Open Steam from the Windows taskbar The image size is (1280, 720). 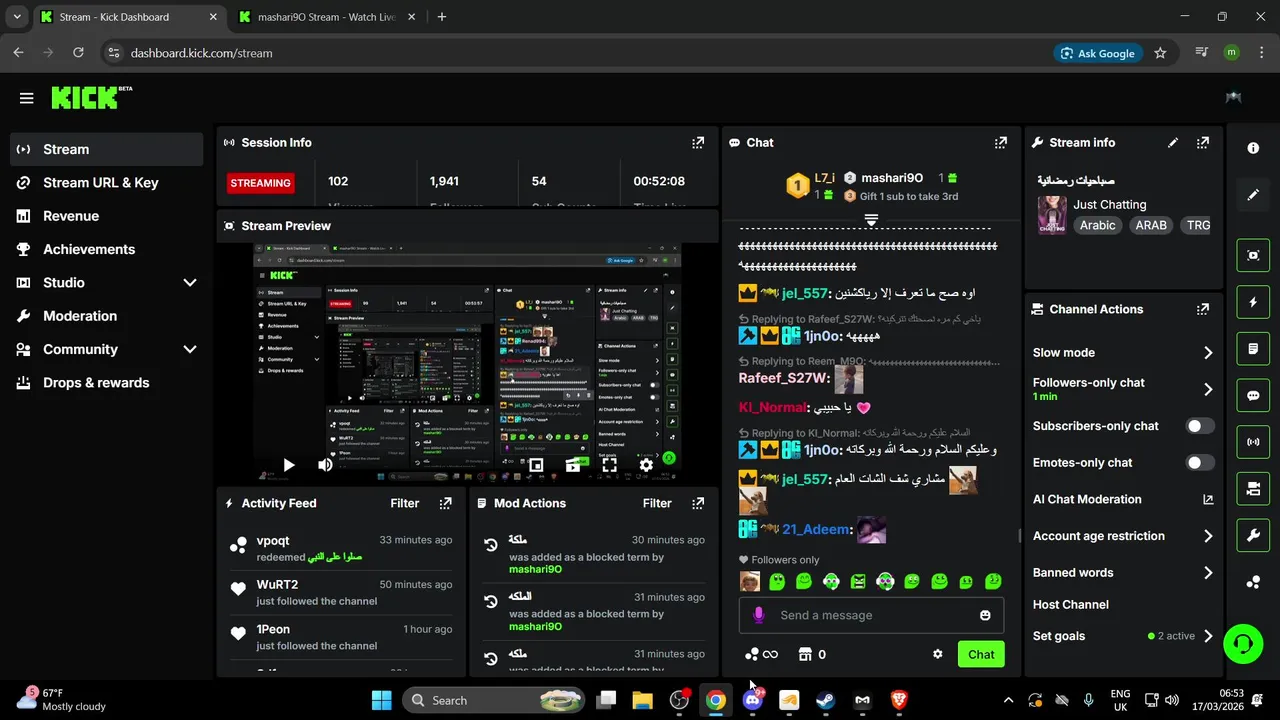826,700
